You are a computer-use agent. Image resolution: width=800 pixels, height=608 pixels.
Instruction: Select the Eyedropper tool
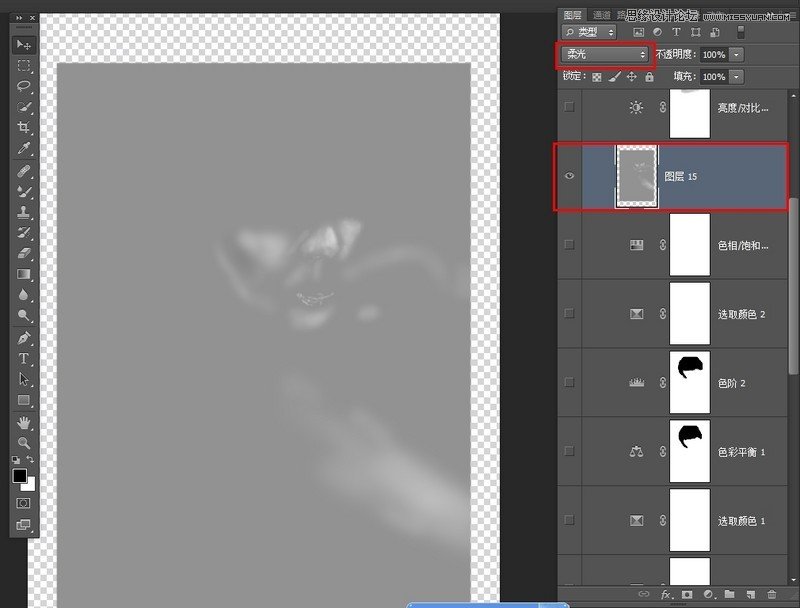23,148
